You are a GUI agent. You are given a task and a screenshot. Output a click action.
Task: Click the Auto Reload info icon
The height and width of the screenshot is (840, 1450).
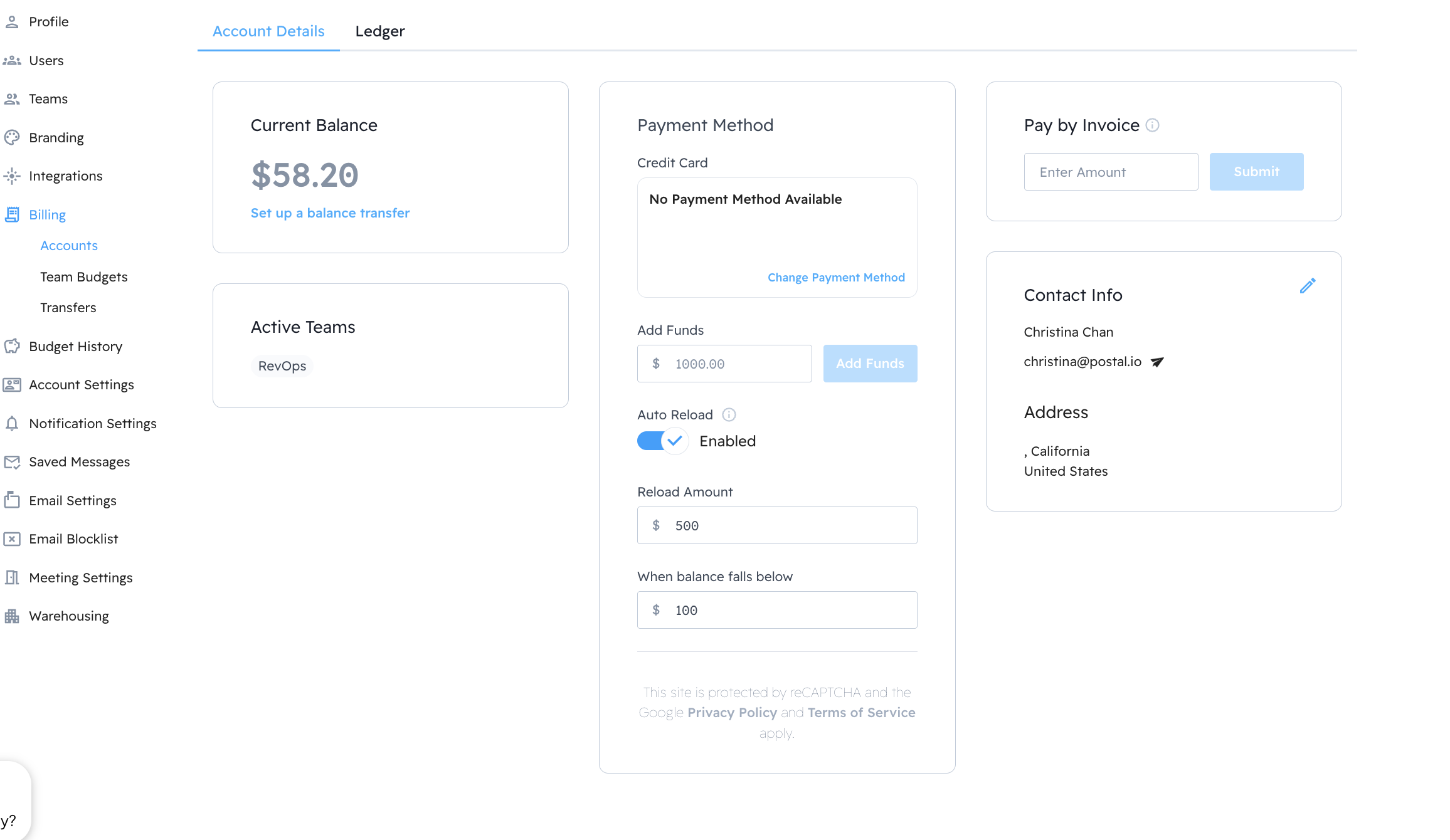(729, 415)
